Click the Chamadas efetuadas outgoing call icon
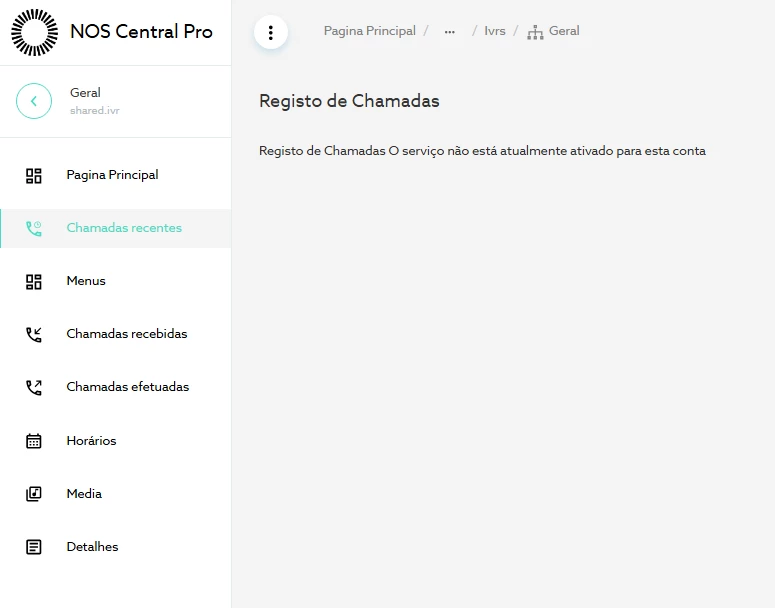 coord(34,388)
